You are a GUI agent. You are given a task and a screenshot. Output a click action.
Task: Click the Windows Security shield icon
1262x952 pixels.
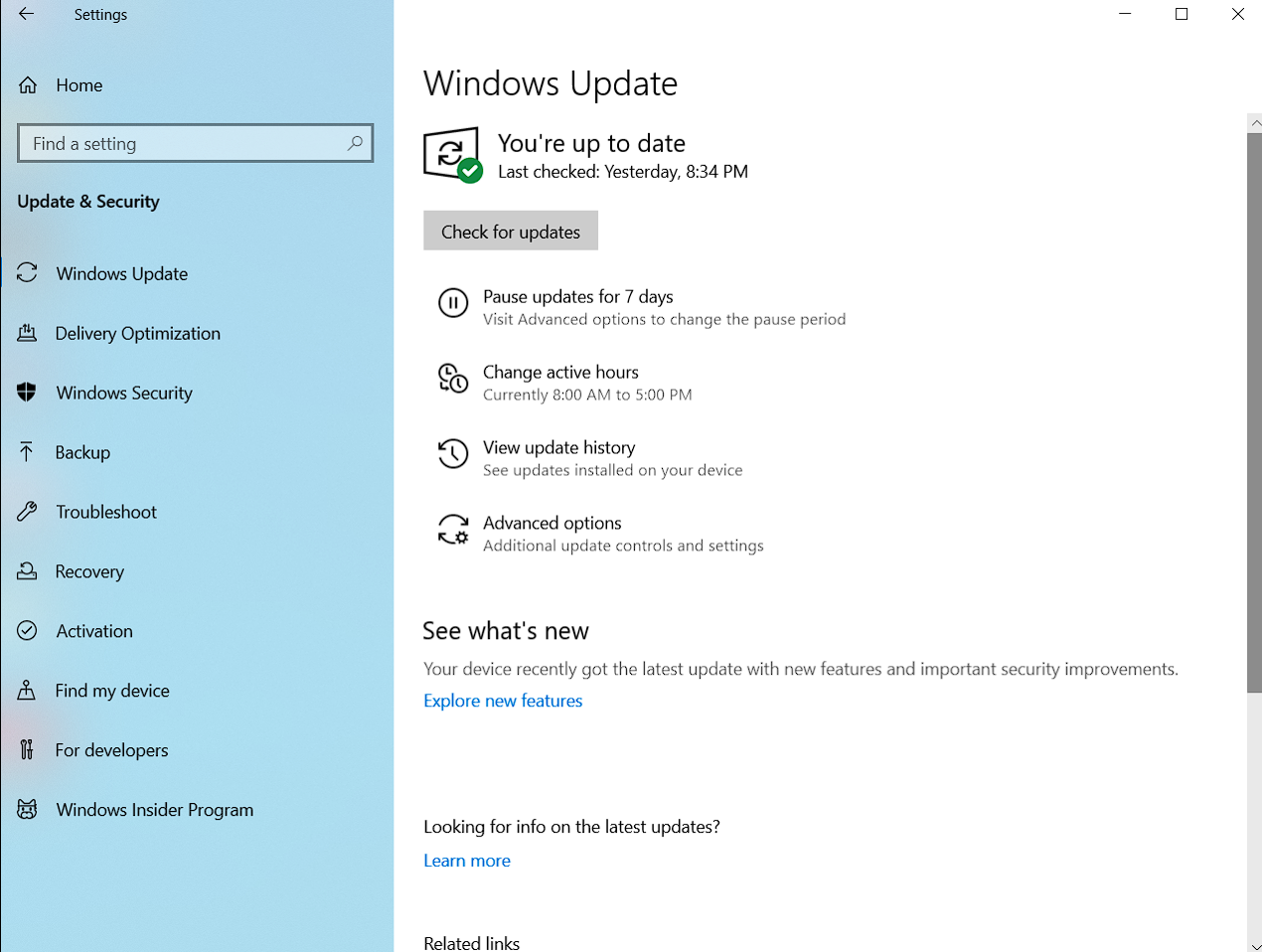tap(27, 393)
